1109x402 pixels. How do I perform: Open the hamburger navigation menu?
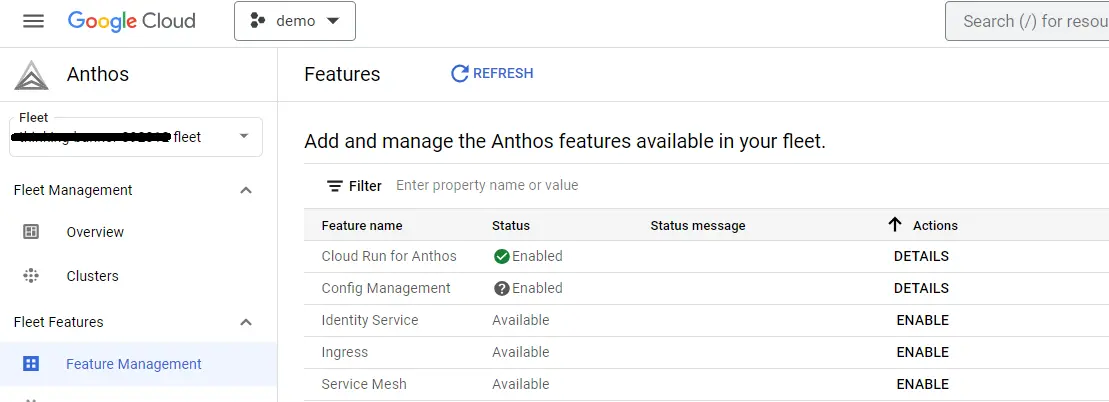[x=33, y=21]
